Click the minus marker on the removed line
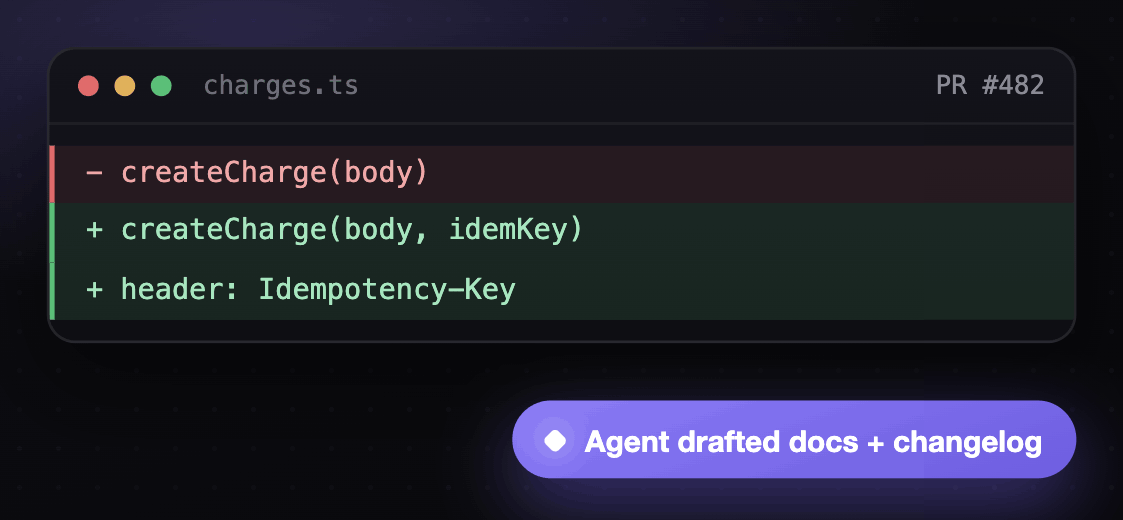Screen dimensions: 1123x520 point(94,173)
